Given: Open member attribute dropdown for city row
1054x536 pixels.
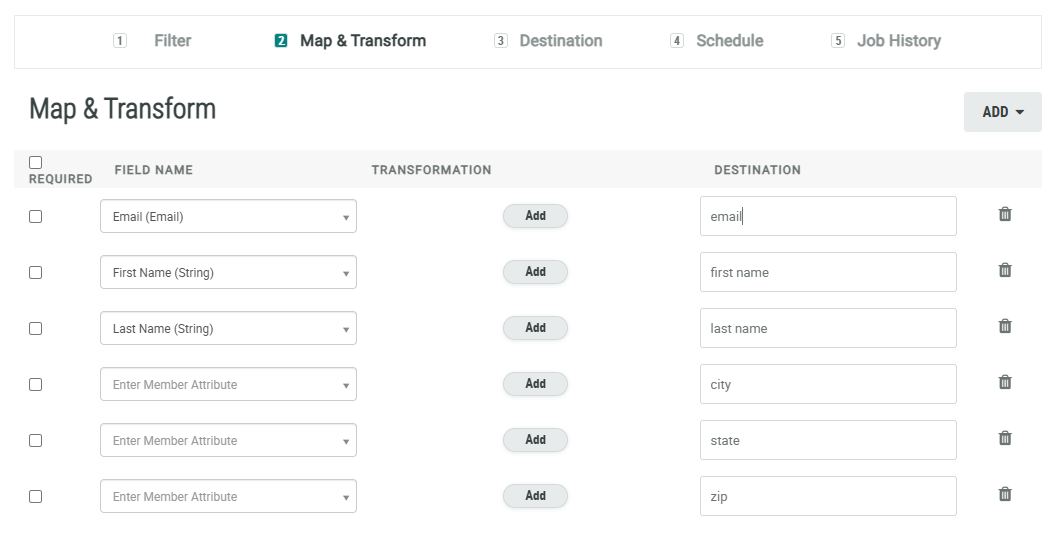Looking at the screenshot, I should (228, 384).
